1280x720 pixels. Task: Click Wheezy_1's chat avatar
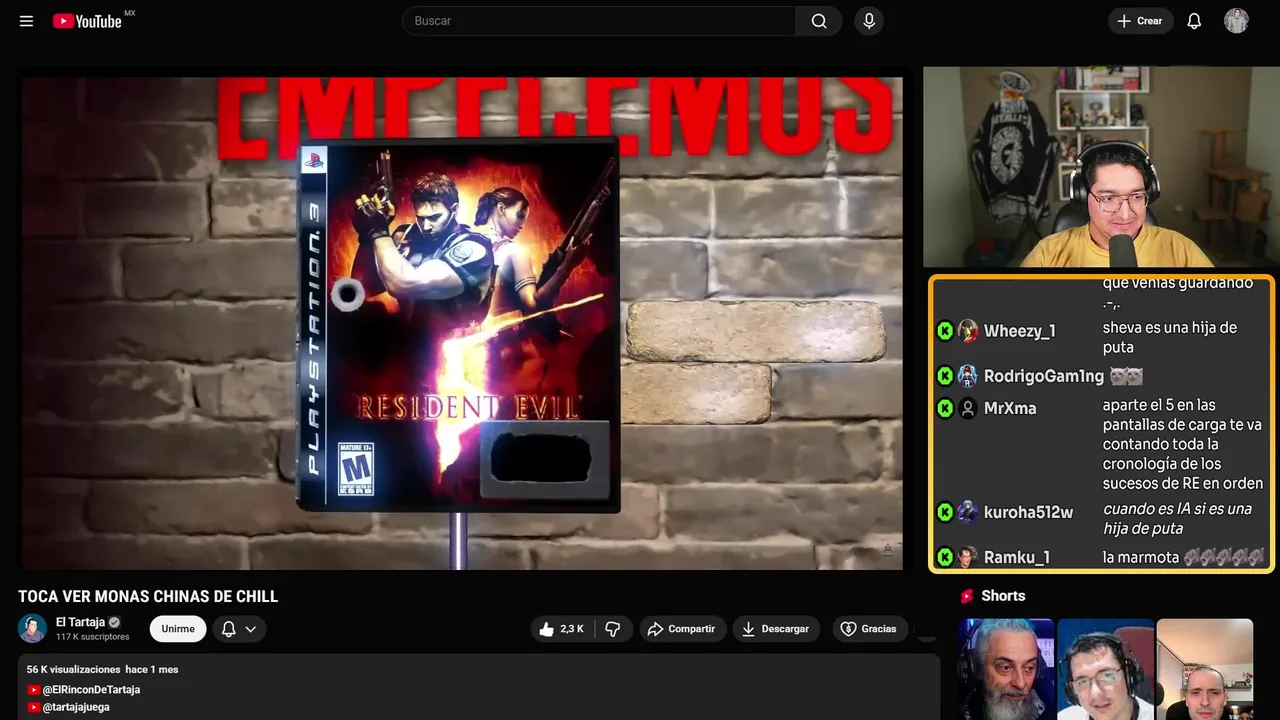(967, 331)
